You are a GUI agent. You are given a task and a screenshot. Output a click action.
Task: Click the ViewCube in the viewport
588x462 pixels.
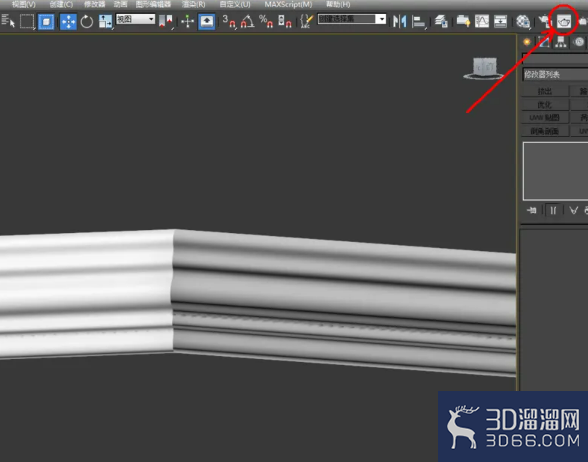point(484,68)
